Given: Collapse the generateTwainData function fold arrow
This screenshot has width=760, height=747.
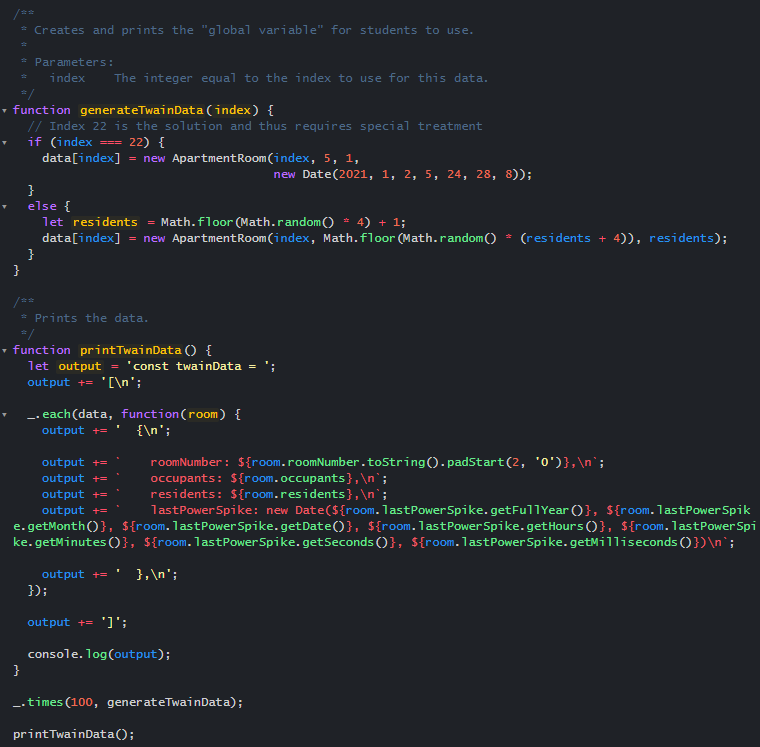Looking at the screenshot, I should click(5, 110).
